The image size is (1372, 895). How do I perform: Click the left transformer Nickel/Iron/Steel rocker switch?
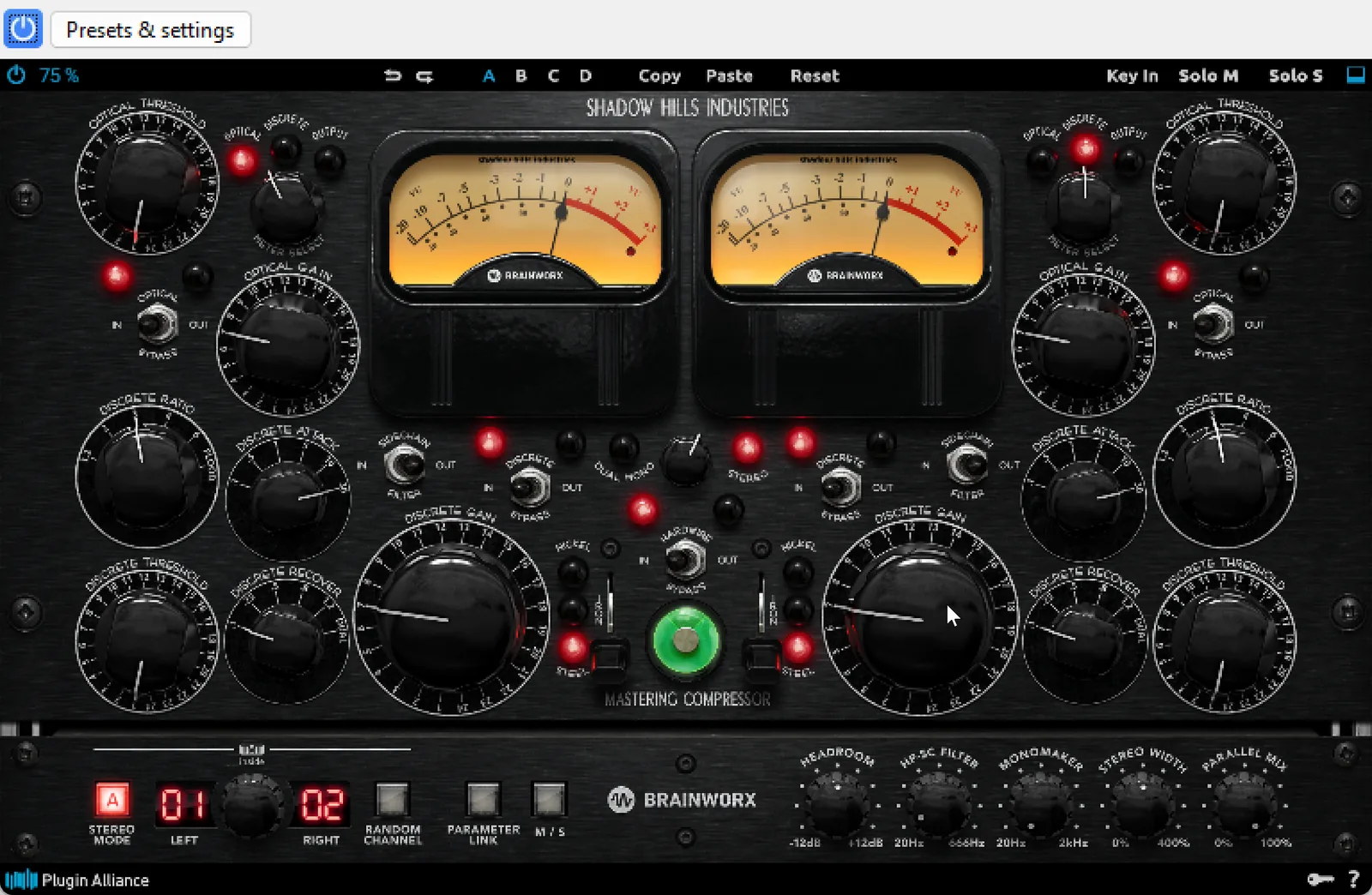[610, 658]
